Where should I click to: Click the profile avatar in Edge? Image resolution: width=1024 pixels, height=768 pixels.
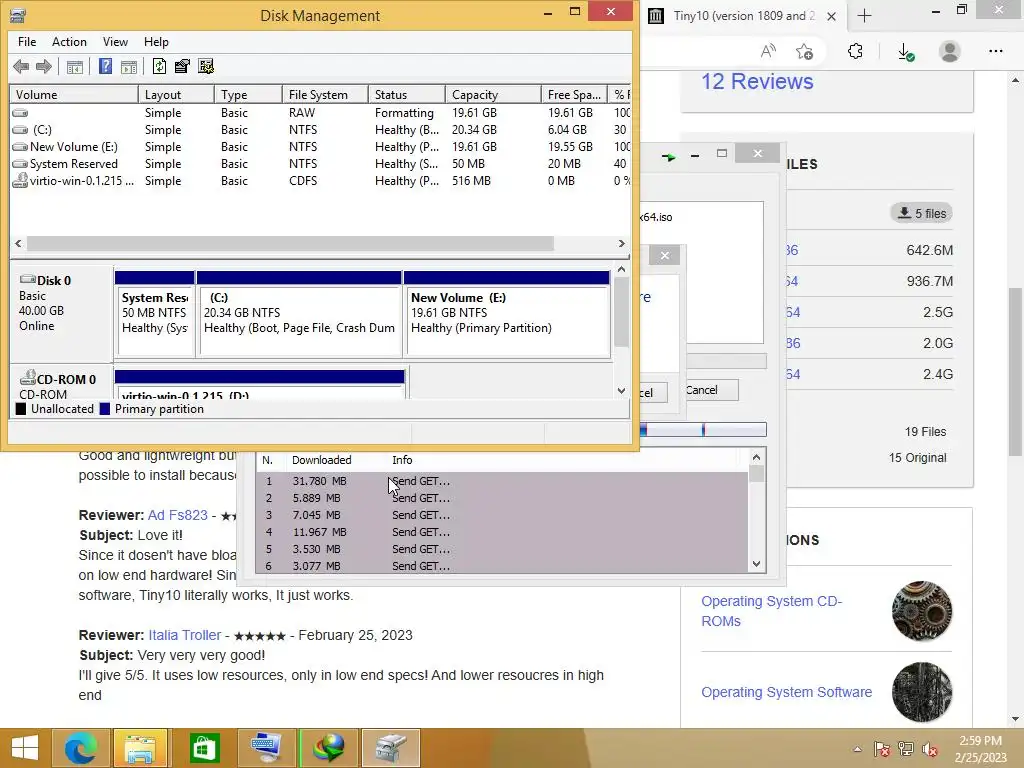(x=950, y=51)
